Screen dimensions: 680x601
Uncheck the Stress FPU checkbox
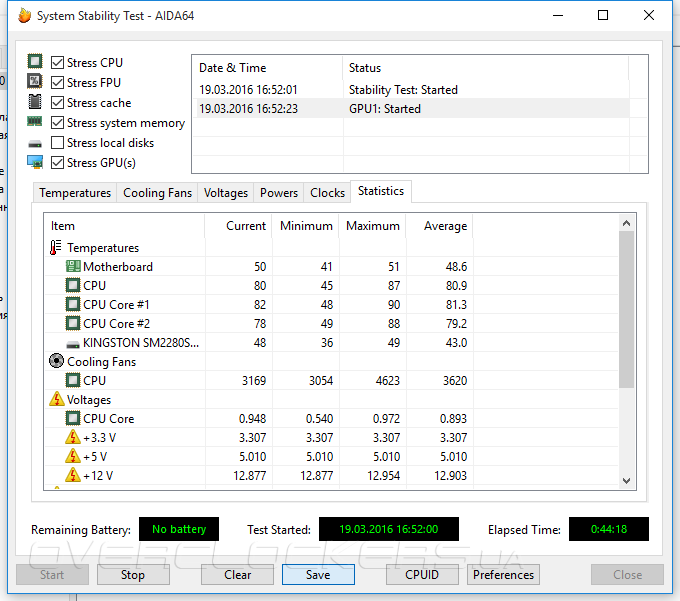point(57,82)
